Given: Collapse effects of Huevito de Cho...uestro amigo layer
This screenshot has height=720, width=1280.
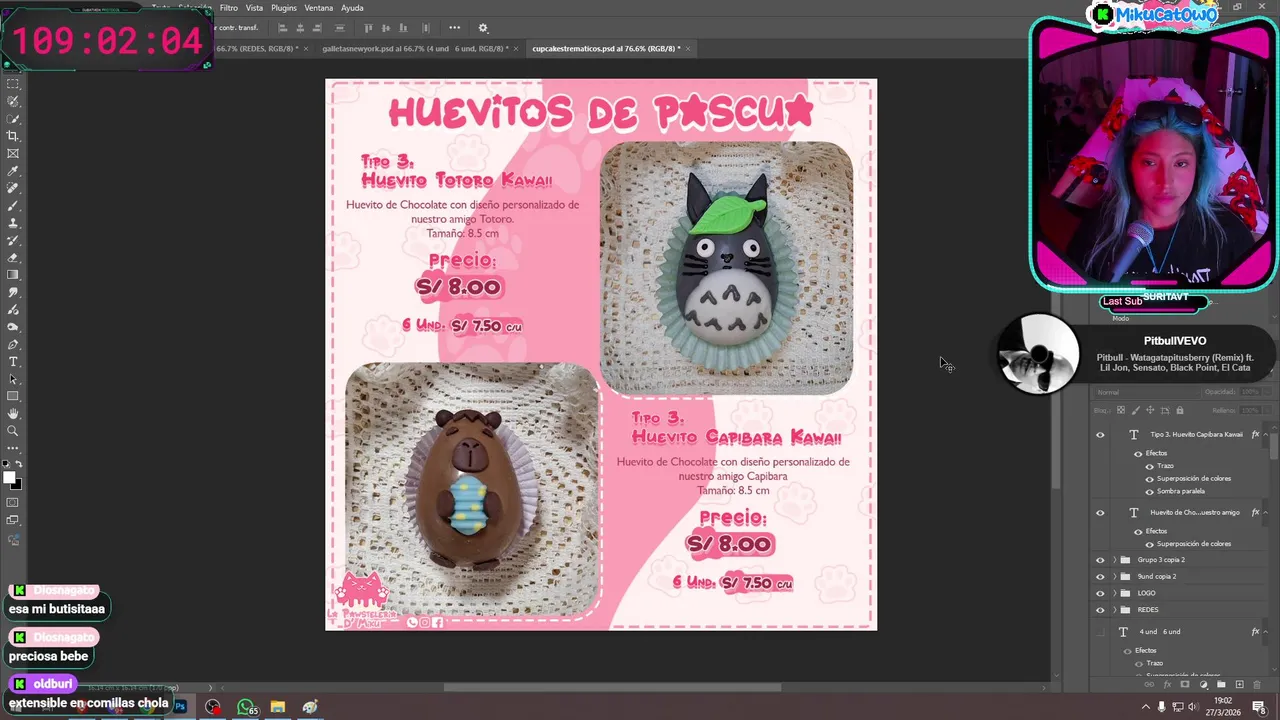Looking at the screenshot, I should click(x=1265, y=513).
